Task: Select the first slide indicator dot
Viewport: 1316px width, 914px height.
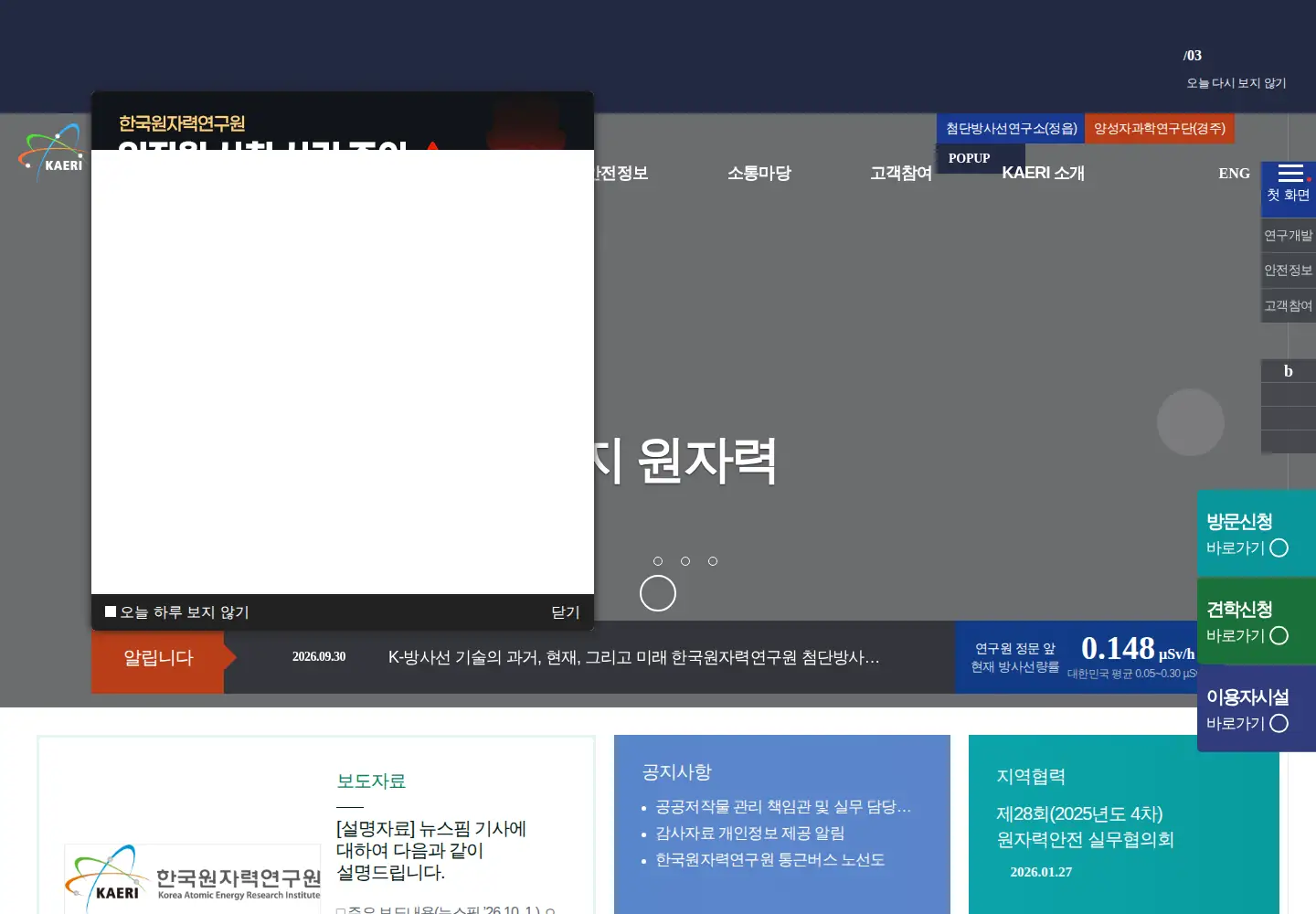Action: point(658,561)
